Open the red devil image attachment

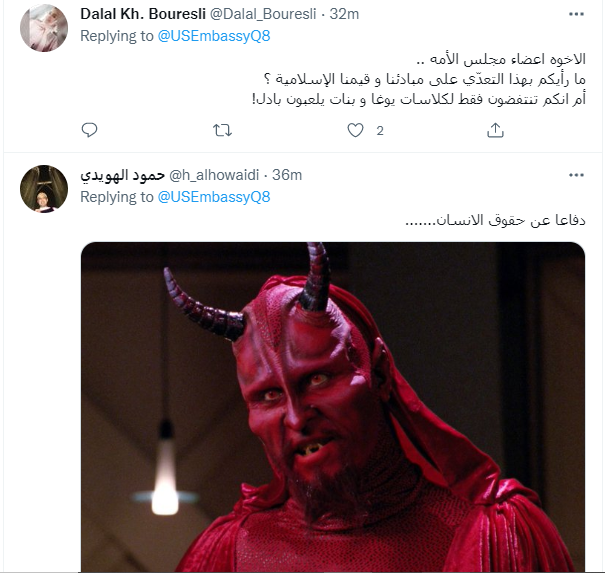333,407
